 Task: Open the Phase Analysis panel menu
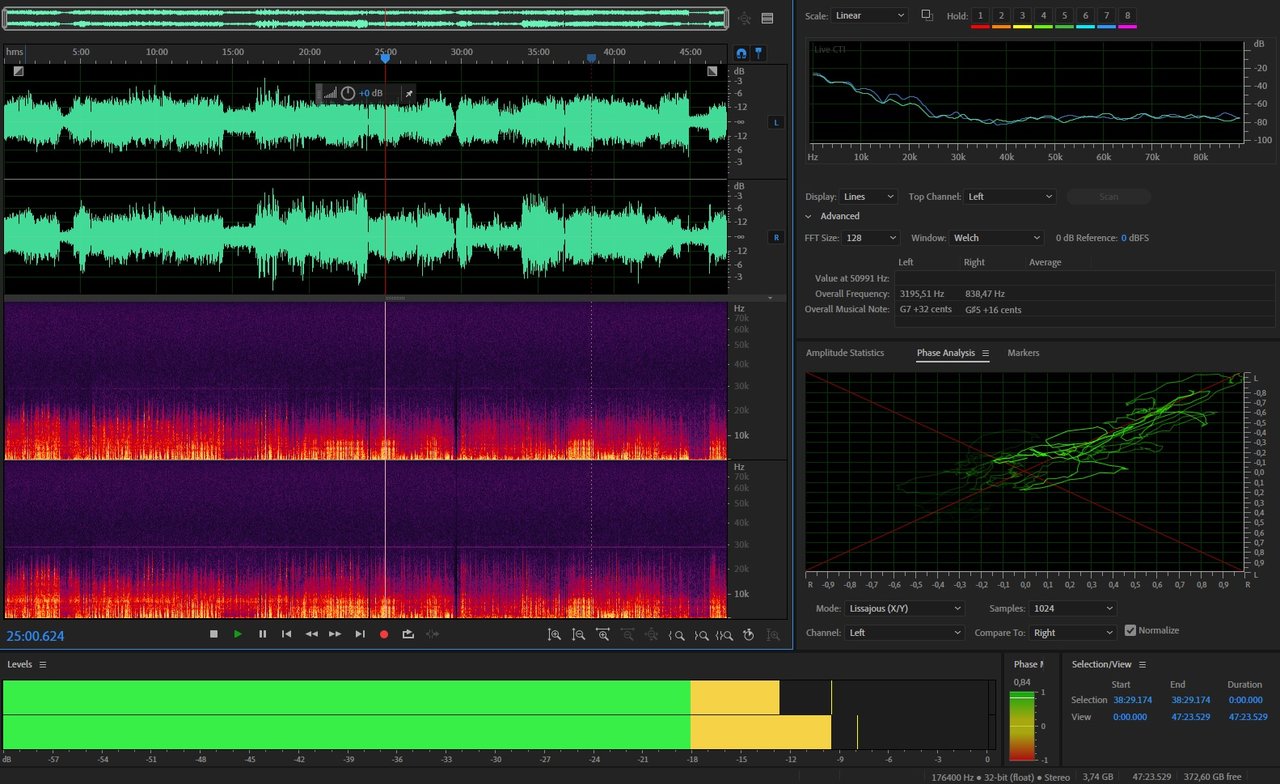(x=985, y=353)
